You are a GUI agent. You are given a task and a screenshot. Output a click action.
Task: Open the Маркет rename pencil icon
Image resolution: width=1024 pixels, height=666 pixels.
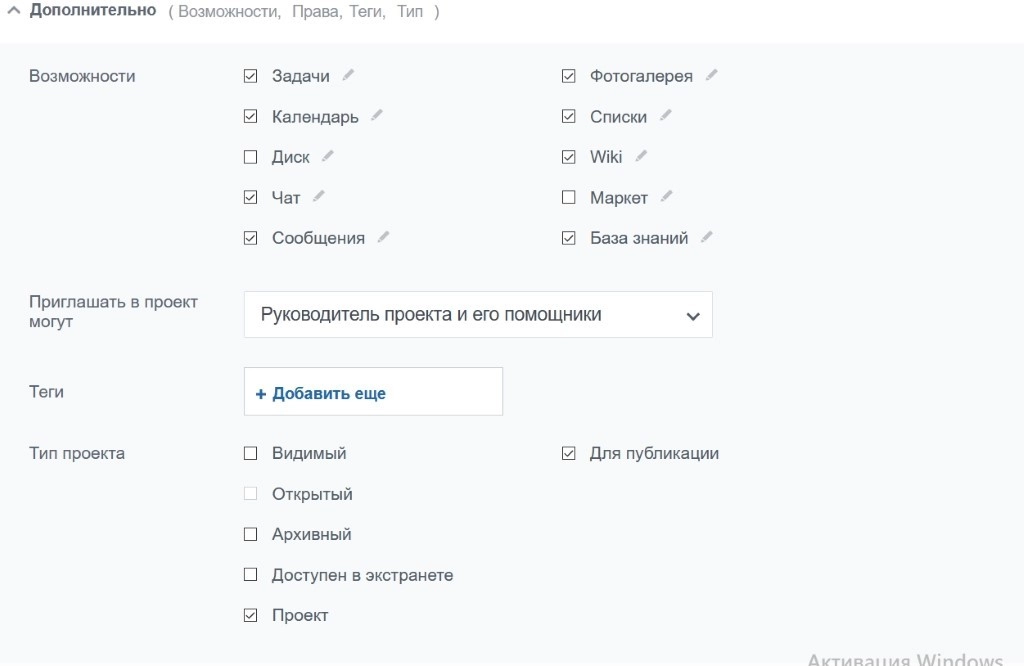(x=665, y=196)
